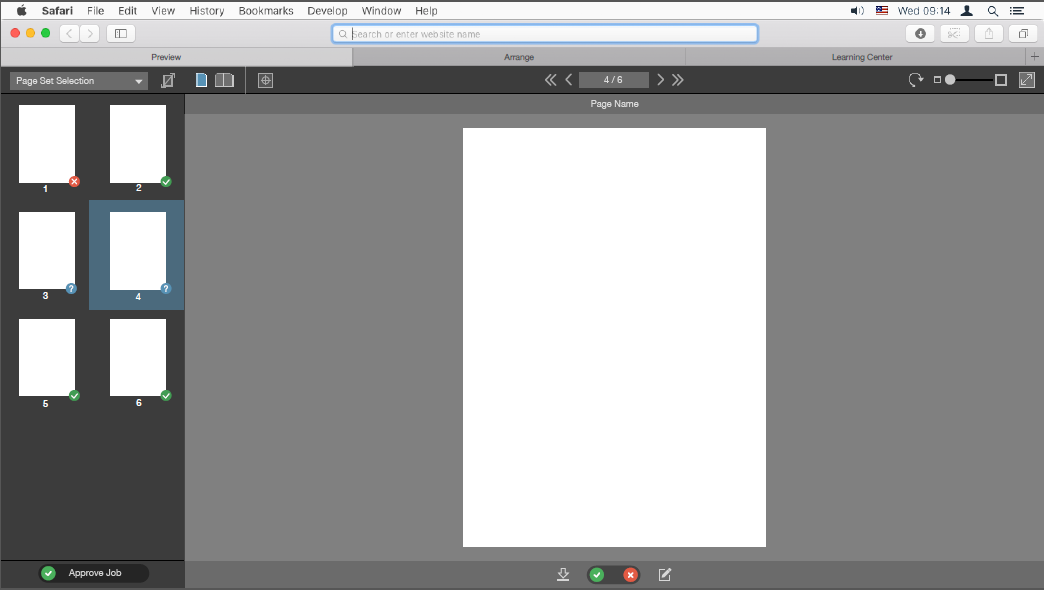This screenshot has width=1044, height=590.
Task: Click the Approve Job button
Action: click(x=93, y=573)
